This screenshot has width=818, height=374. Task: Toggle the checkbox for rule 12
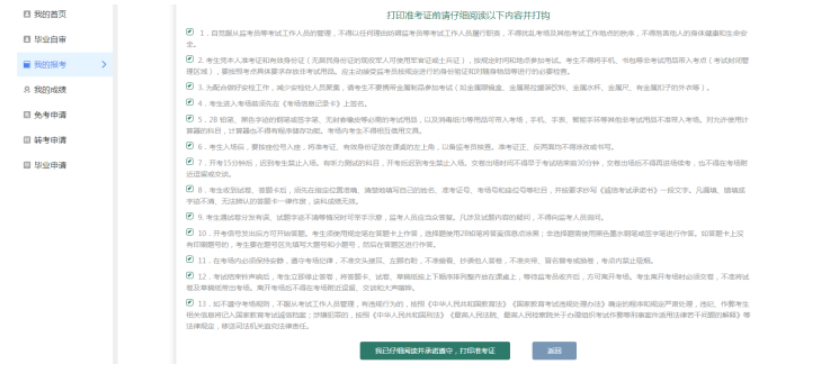click(190, 275)
